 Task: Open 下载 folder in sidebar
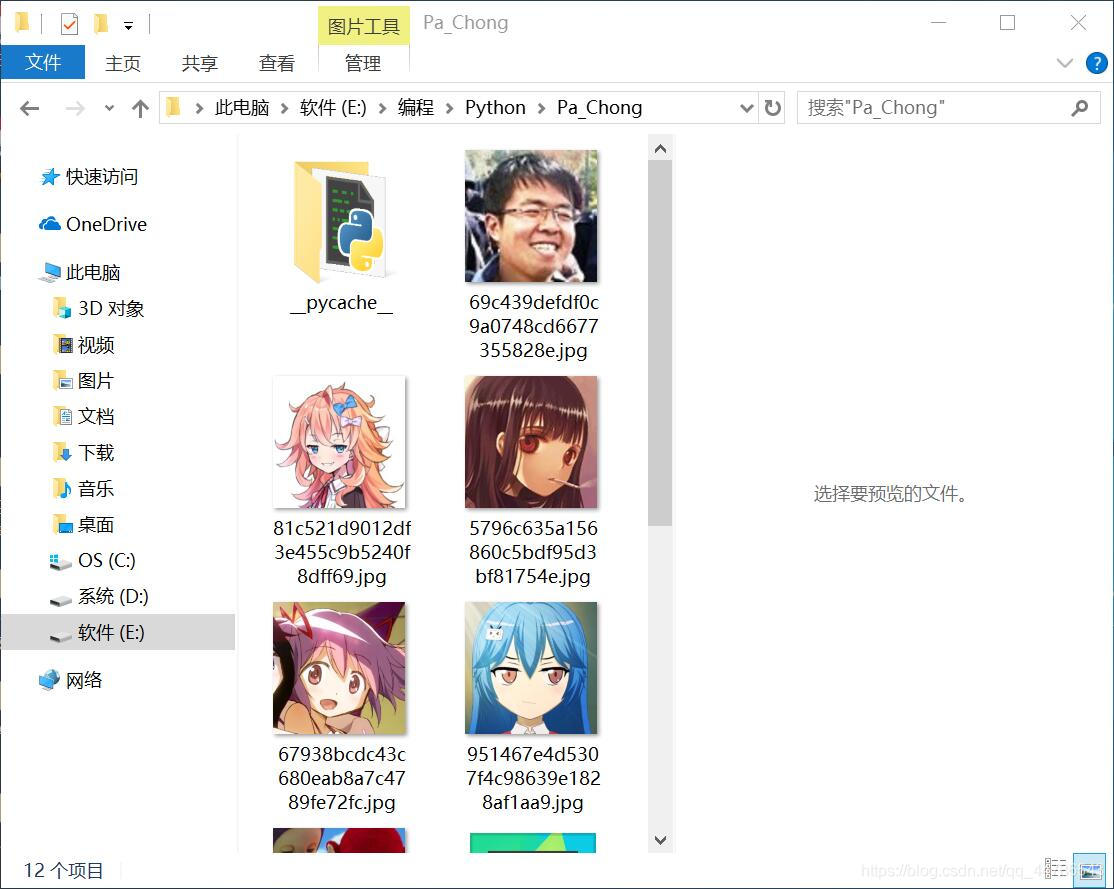84,453
